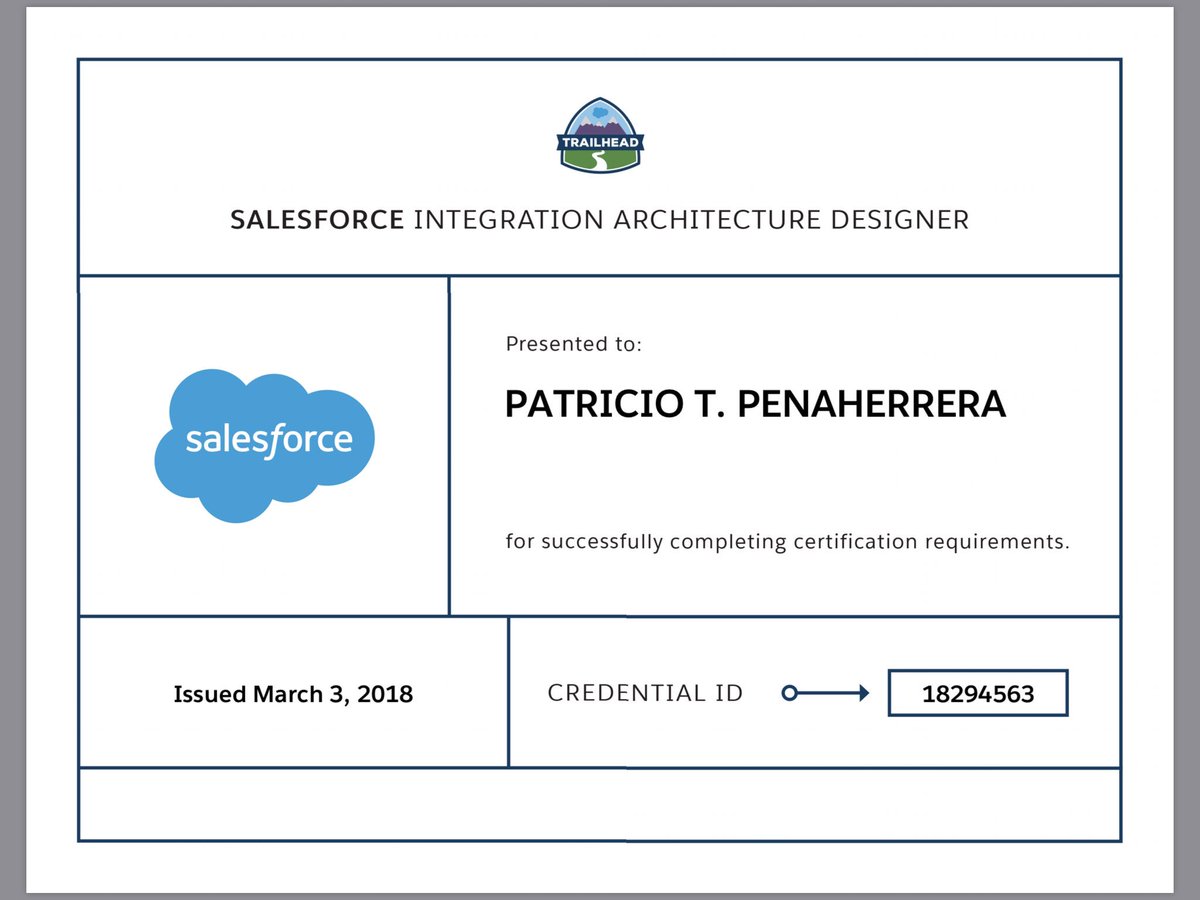Select the name Patricio T. Penaherrera
The height and width of the screenshot is (900, 1200).
click(755, 404)
